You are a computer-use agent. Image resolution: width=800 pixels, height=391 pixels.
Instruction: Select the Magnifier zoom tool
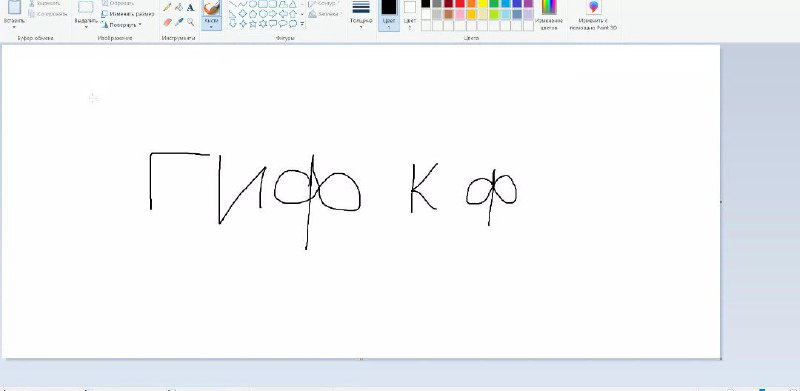coord(190,22)
